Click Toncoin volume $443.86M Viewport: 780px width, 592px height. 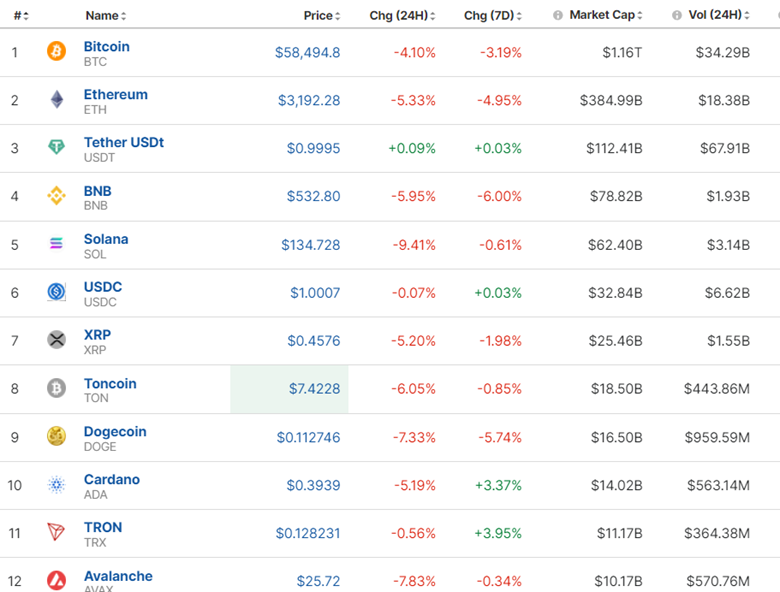click(x=716, y=389)
